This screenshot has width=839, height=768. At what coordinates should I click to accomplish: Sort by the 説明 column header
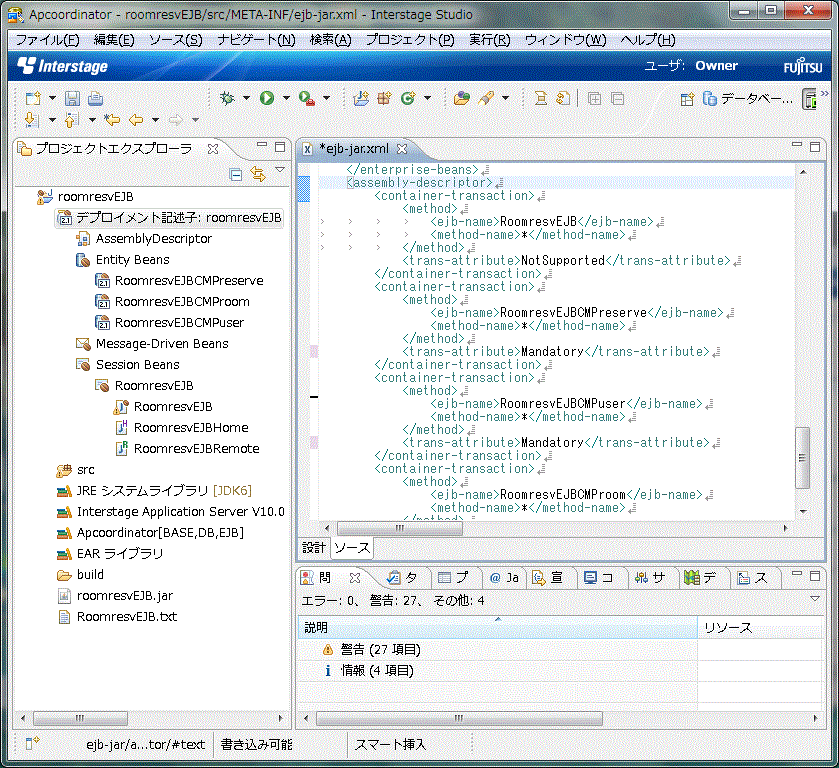pyautogui.click(x=498, y=627)
